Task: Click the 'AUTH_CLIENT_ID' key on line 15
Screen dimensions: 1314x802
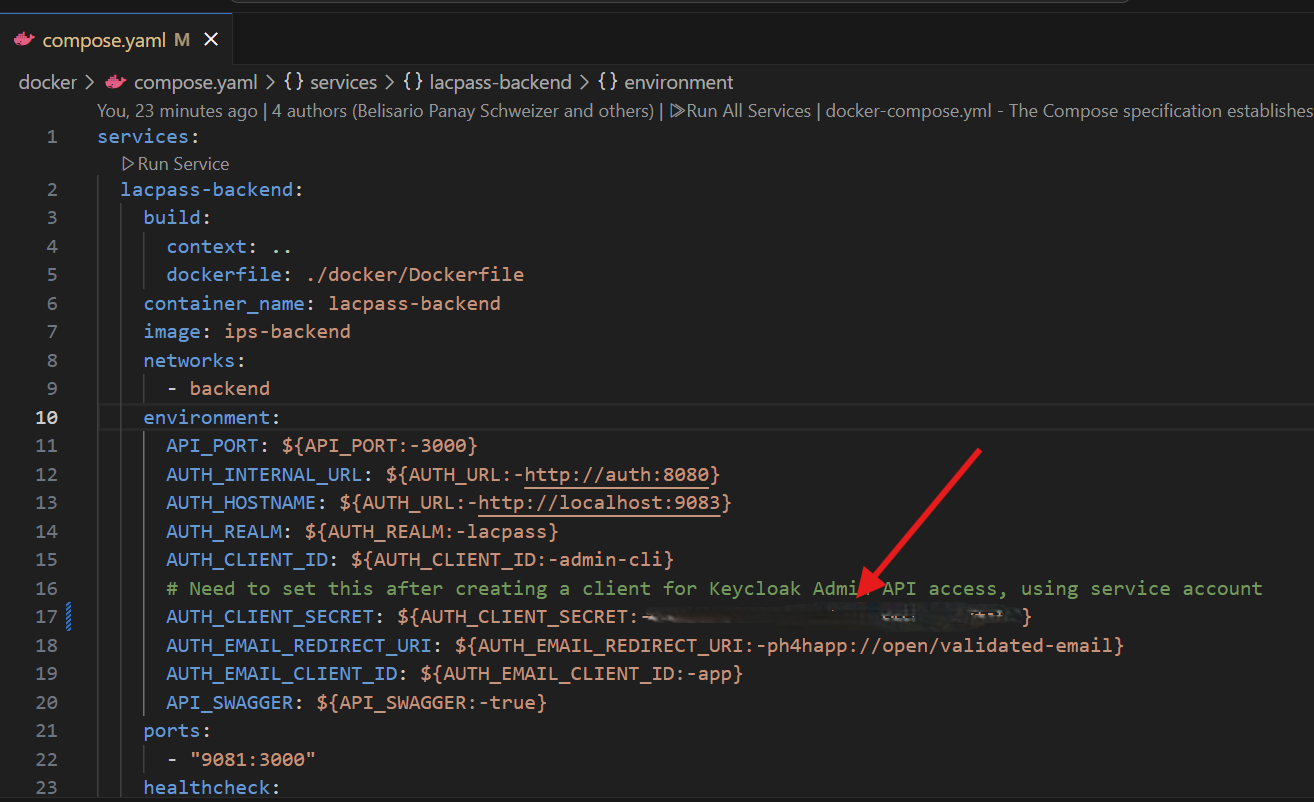Action: pos(247,559)
